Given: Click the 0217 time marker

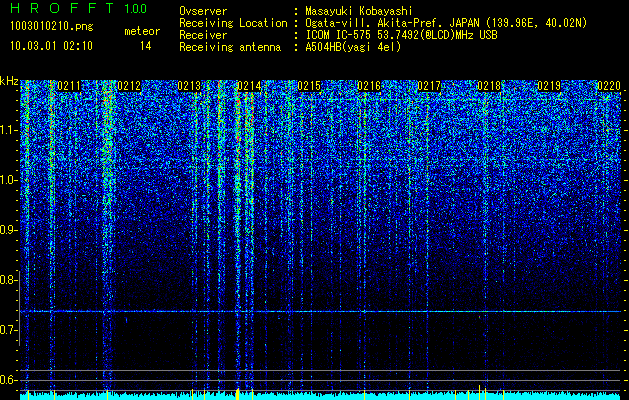Looking at the screenshot, I should (429, 86).
